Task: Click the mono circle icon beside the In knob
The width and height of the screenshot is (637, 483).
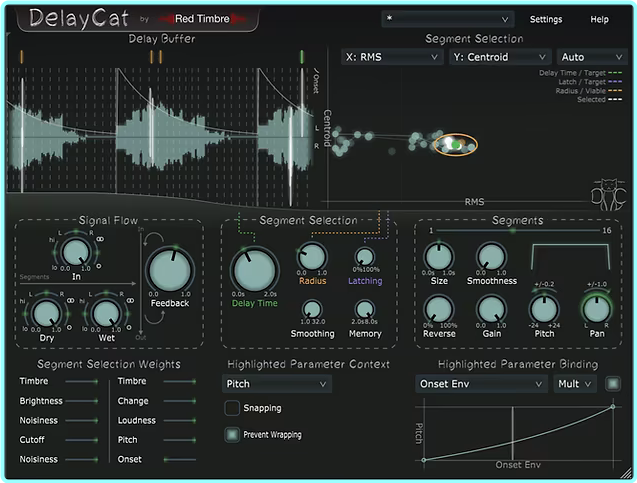Action: point(99,266)
